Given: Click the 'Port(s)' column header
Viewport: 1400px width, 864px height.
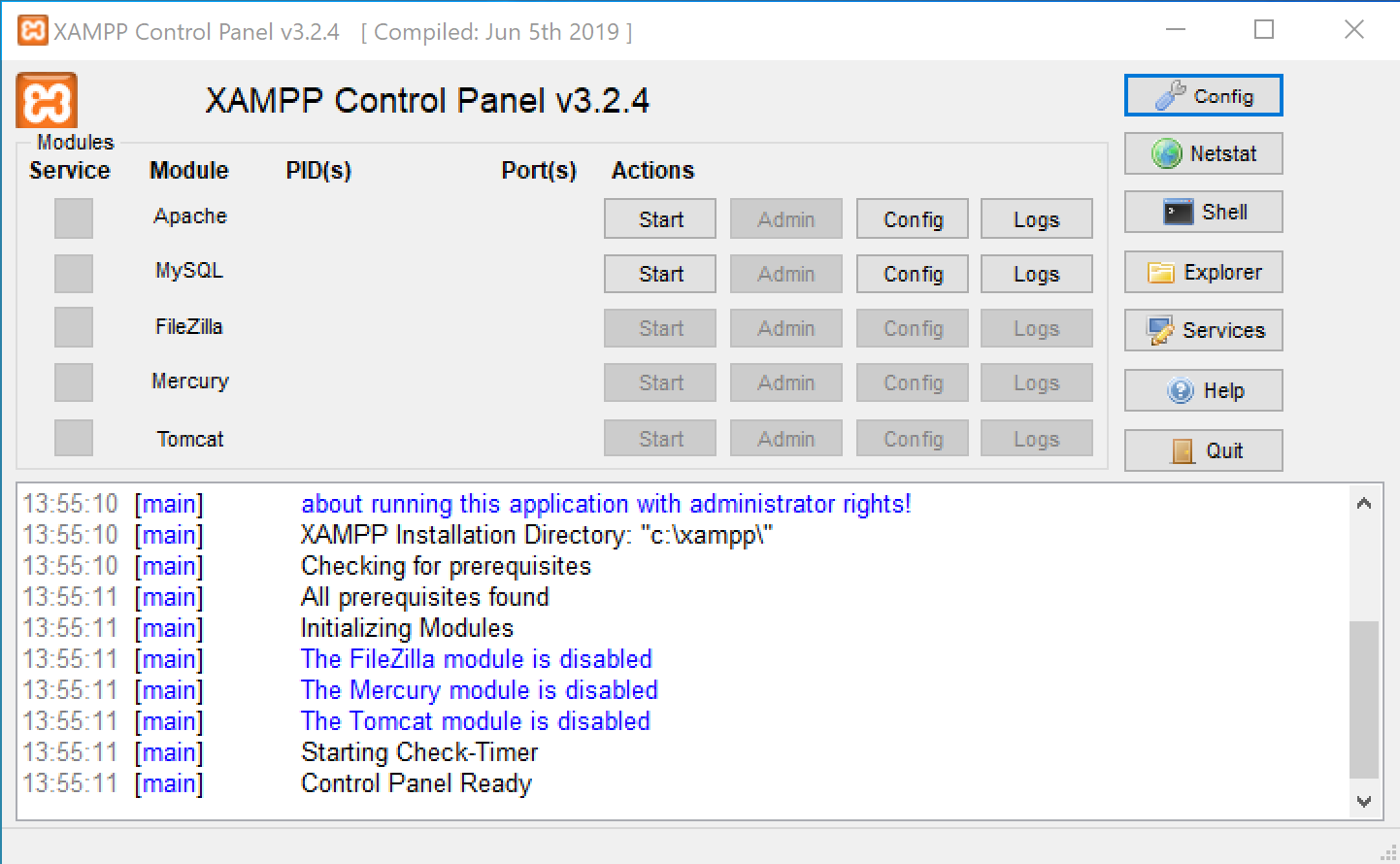Looking at the screenshot, I should pyautogui.click(x=539, y=171).
